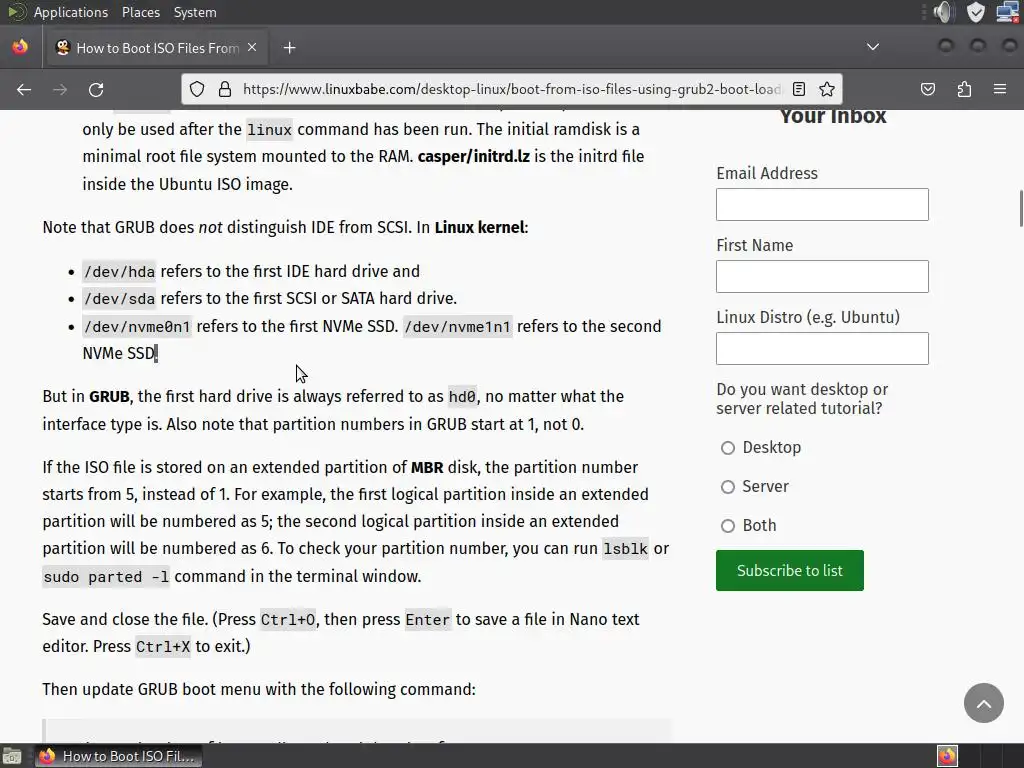Image resolution: width=1024 pixels, height=768 pixels.
Task: Select the Server radio option
Action: 728,487
